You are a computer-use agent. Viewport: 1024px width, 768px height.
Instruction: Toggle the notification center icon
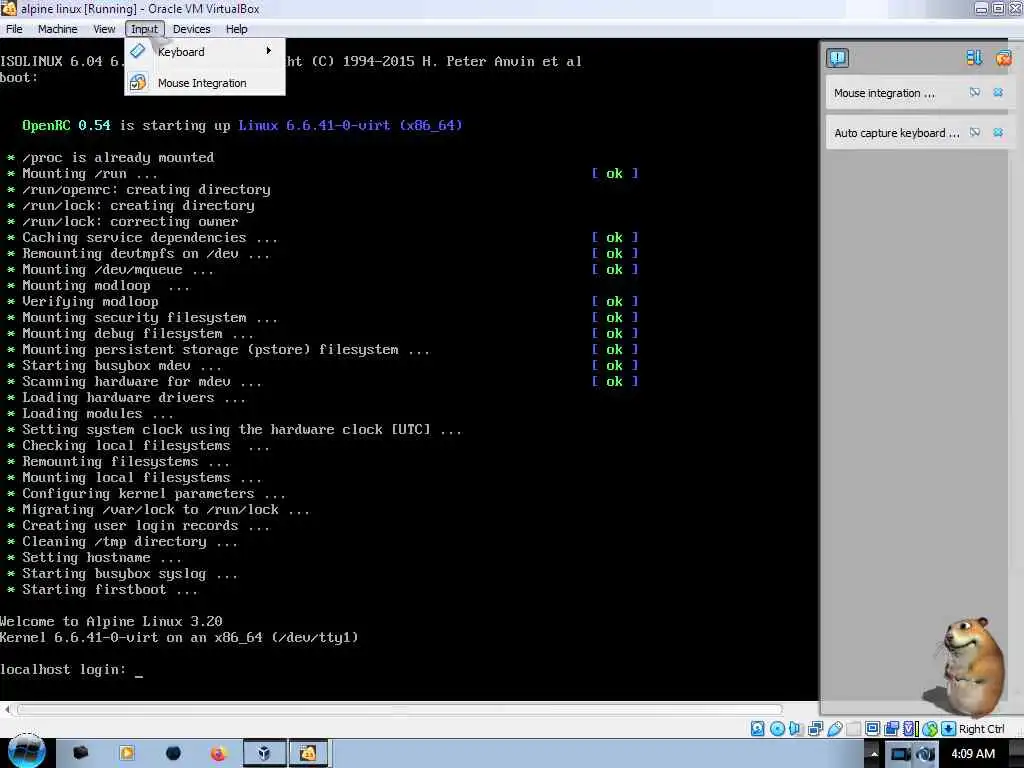pyautogui.click(x=837, y=58)
